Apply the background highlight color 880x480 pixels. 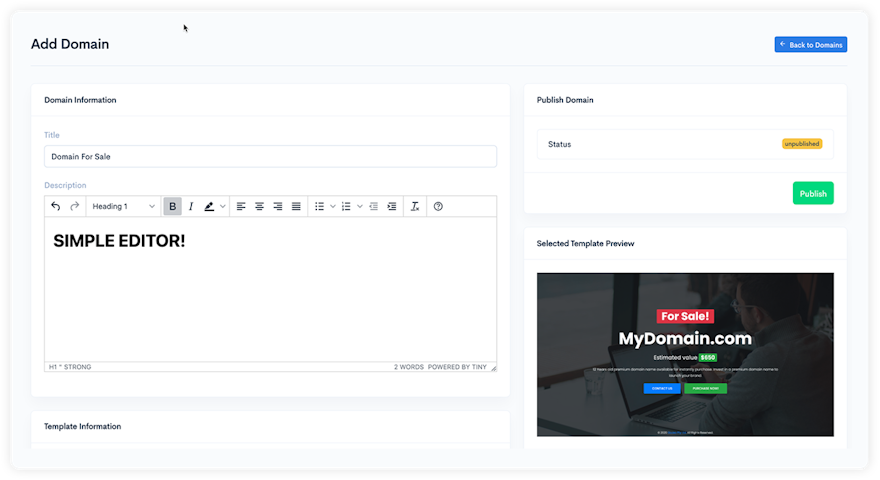click(209, 206)
